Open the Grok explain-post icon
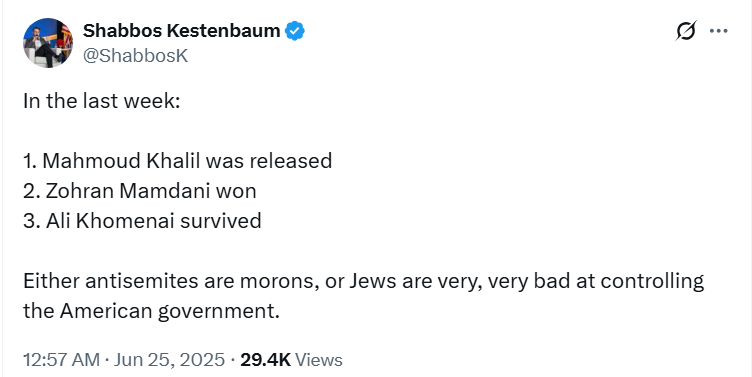 click(685, 31)
